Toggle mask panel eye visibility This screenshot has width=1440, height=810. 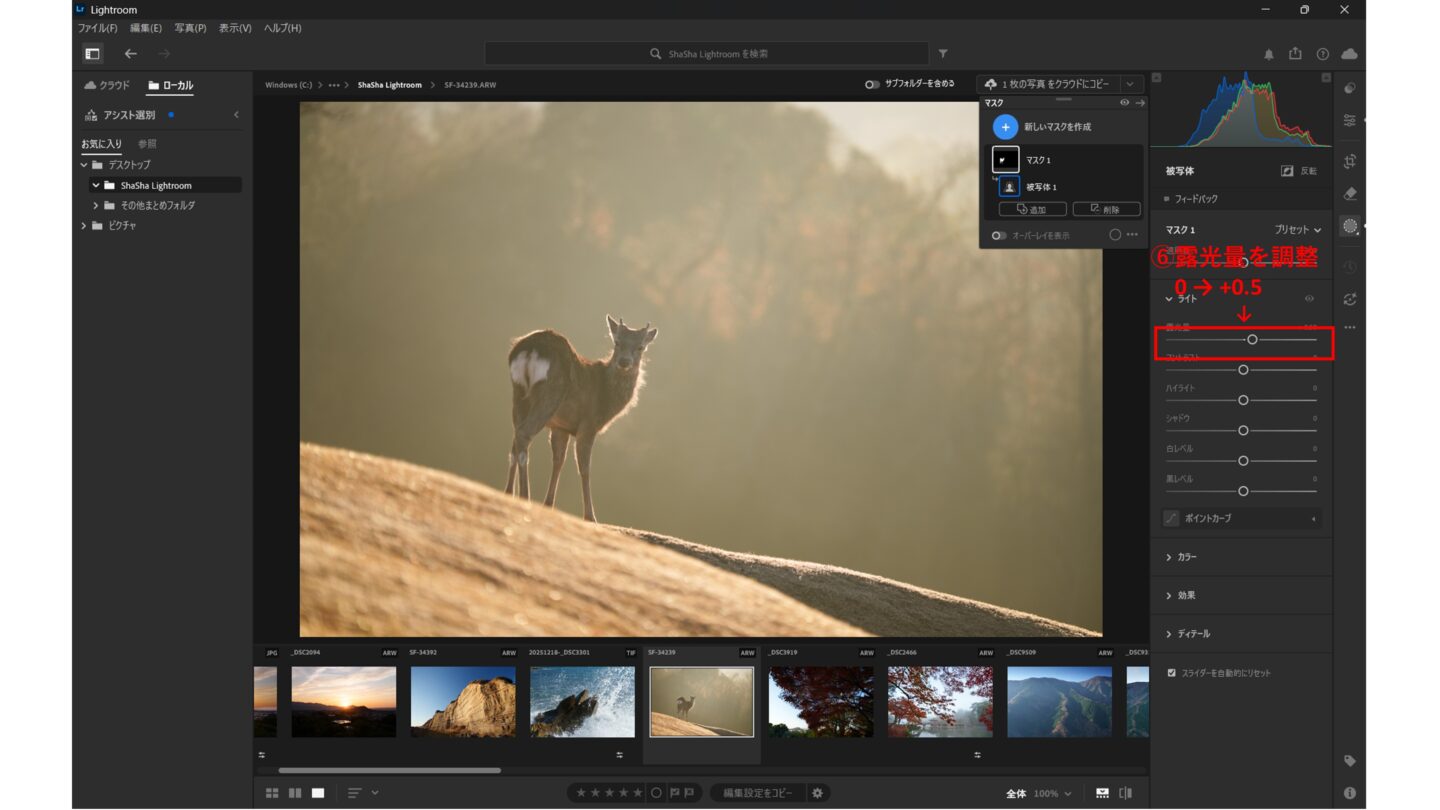click(x=1124, y=103)
